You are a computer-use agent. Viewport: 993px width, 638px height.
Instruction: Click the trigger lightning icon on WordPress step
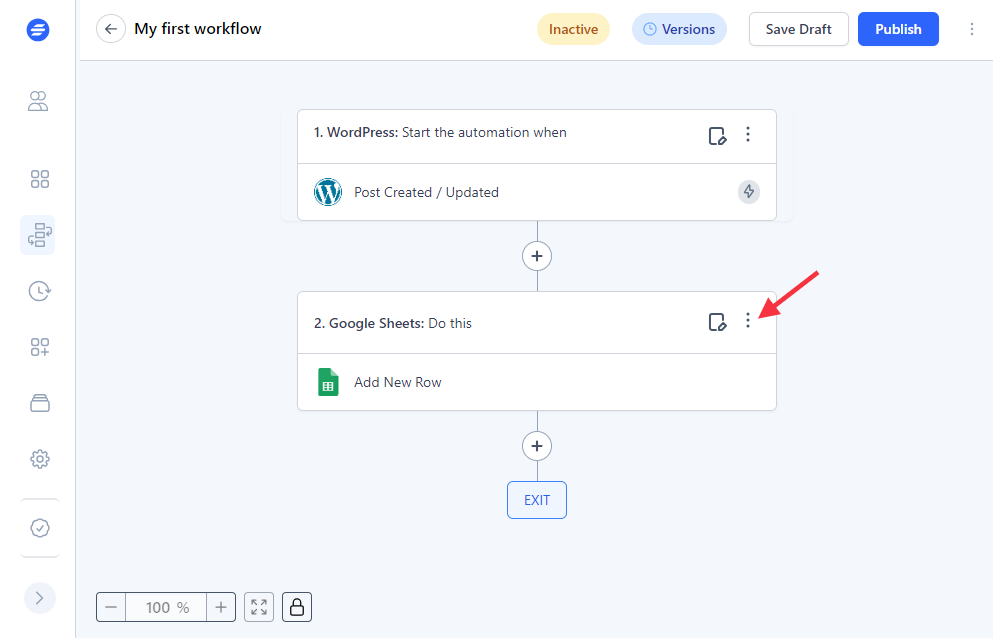click(x=748, y=192)
